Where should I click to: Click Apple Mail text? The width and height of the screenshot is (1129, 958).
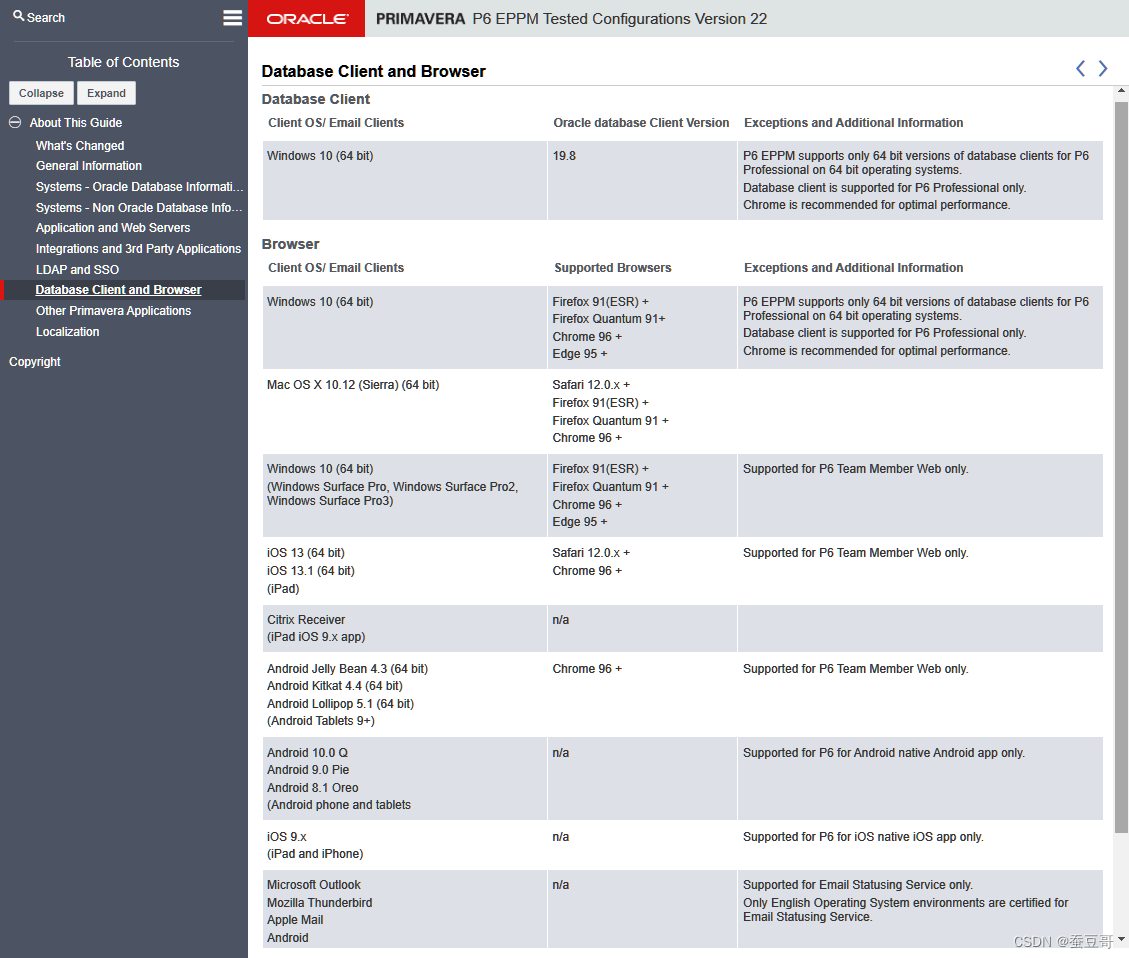pyautogui.click(x=295, y=920)
